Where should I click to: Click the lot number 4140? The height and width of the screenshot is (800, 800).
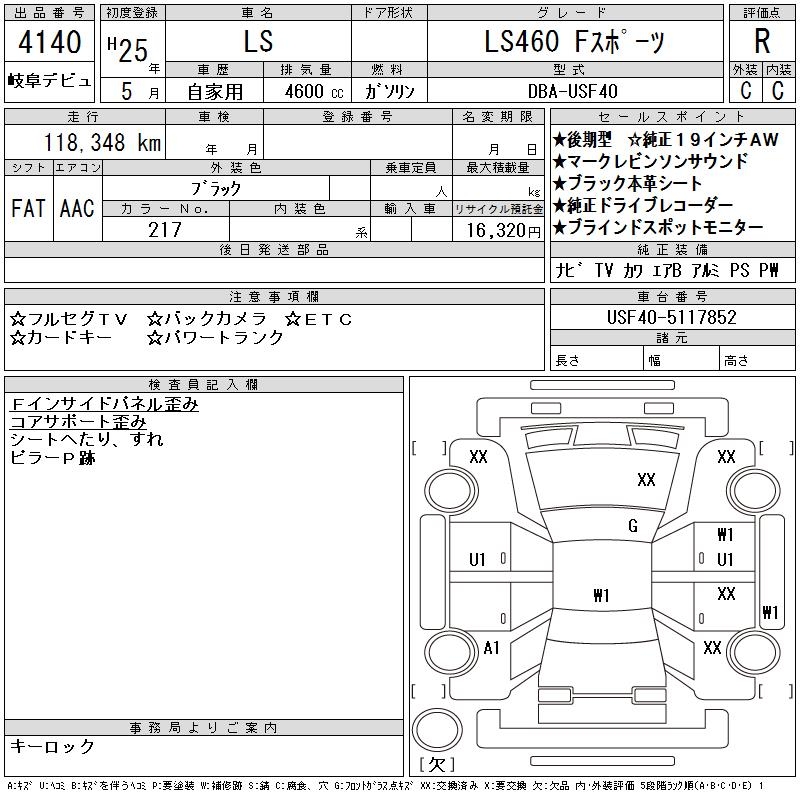pyautogui.click(x=49, y=42)
